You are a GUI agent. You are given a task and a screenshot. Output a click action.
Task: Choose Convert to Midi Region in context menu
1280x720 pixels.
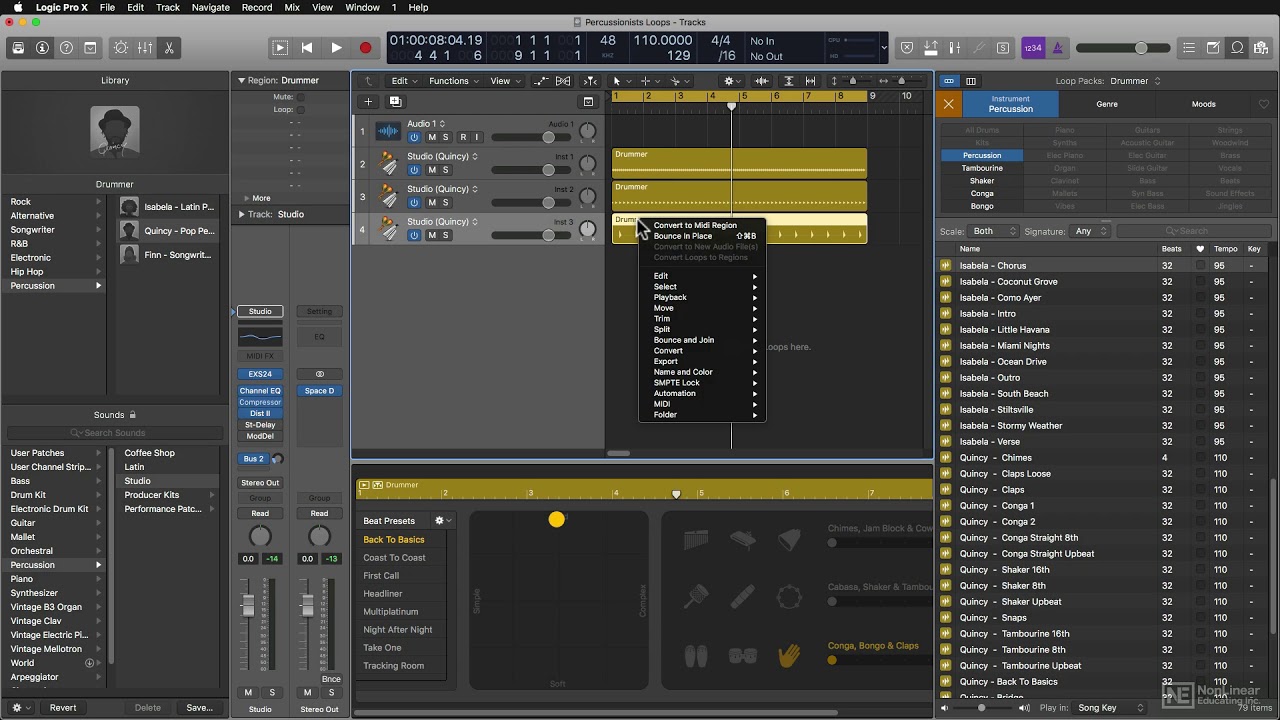702,225
